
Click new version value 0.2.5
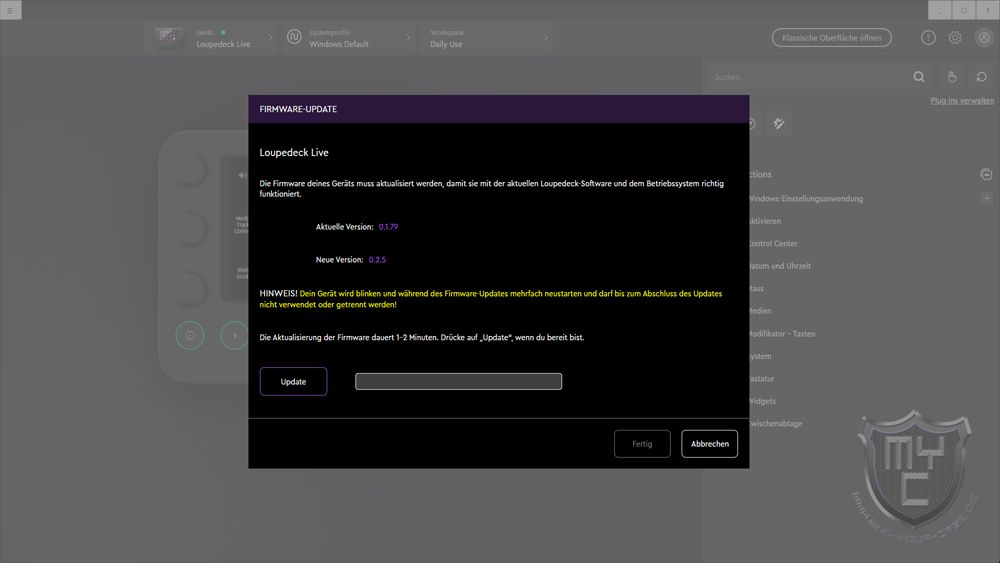(377, 260)
